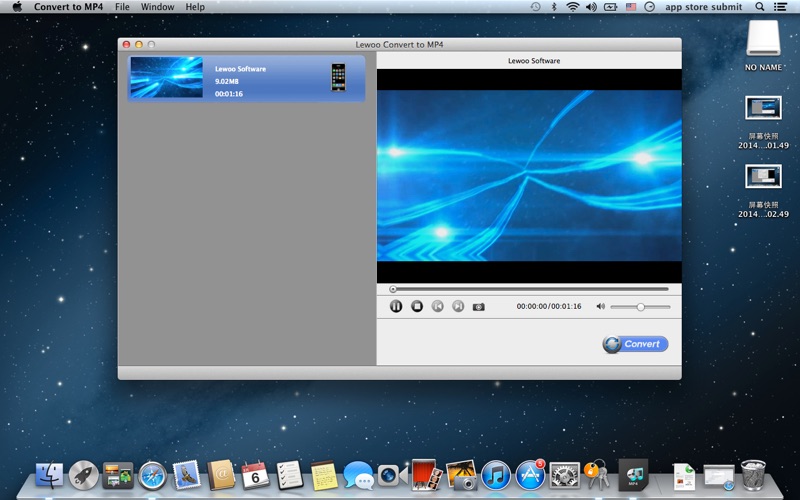This screenshot has width=800, height=500.
Task: Click the playback progress bar
Action: click(529, 289)
